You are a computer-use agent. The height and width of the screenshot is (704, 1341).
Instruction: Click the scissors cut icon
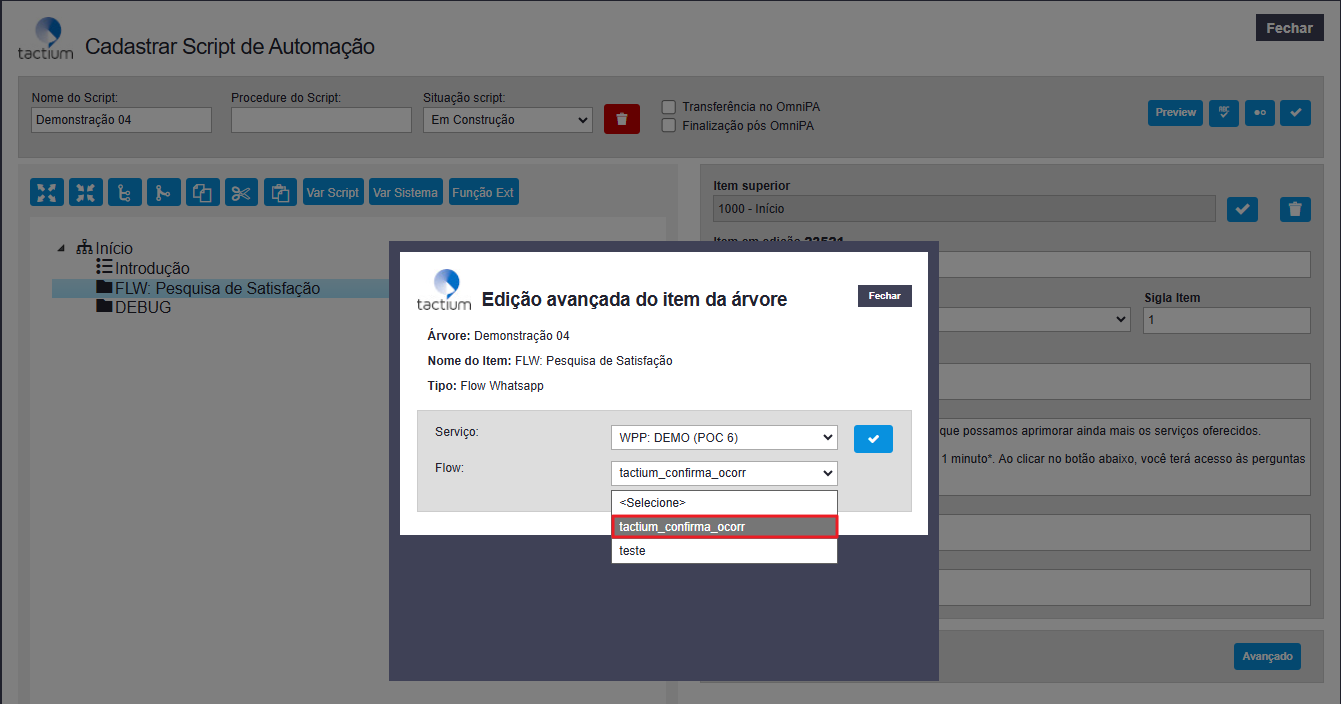241,193
